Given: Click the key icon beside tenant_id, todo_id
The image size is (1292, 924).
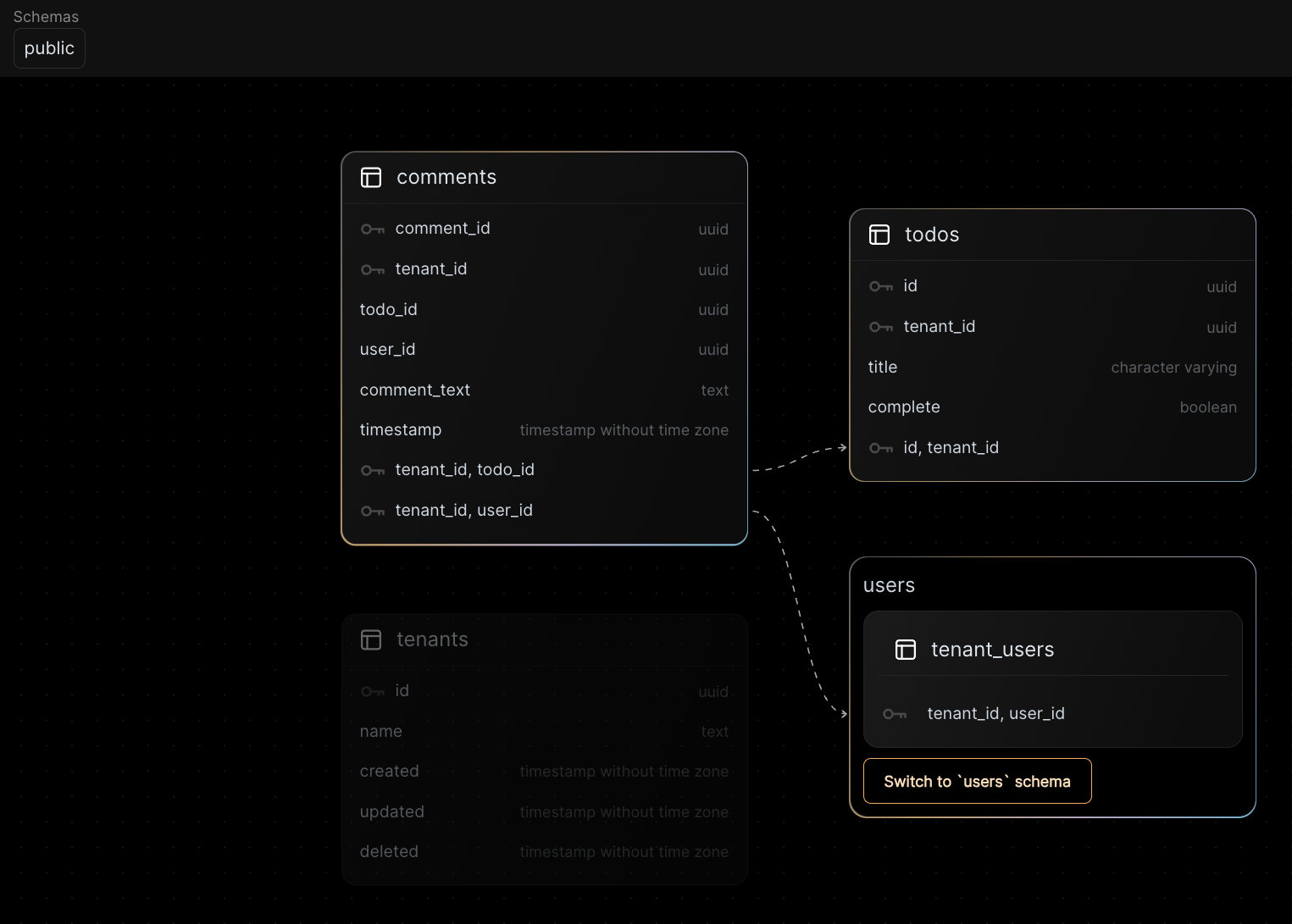Looking at the screenshot, I should [373, 470].
